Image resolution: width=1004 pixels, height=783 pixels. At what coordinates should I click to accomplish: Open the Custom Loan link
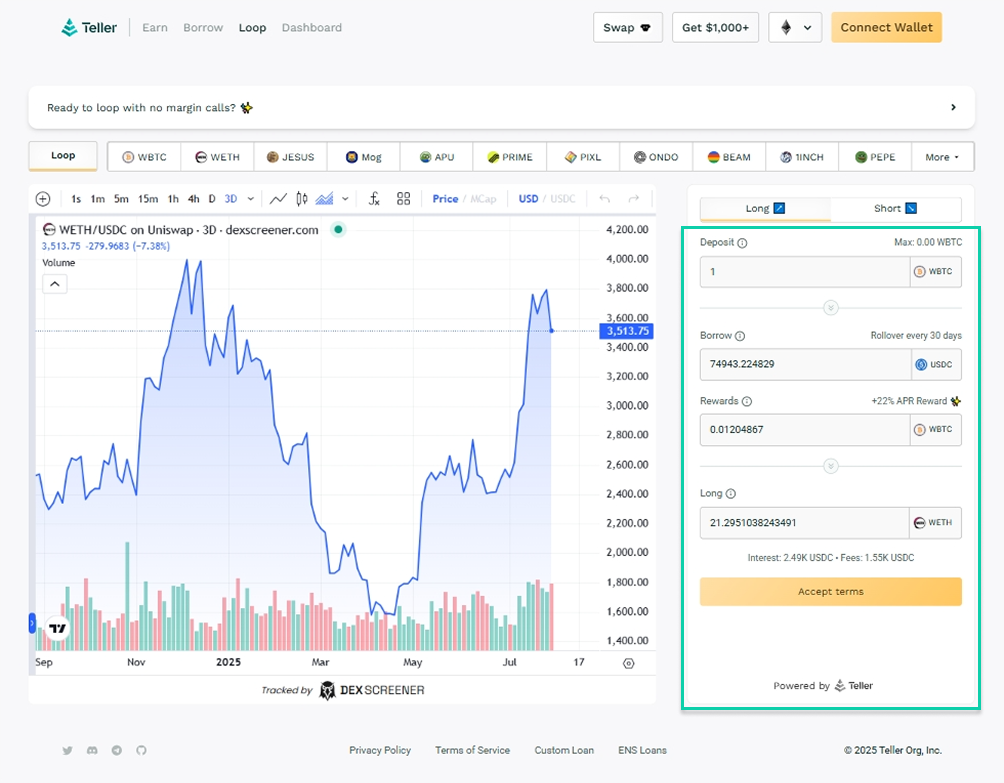[x=564, y=750]
